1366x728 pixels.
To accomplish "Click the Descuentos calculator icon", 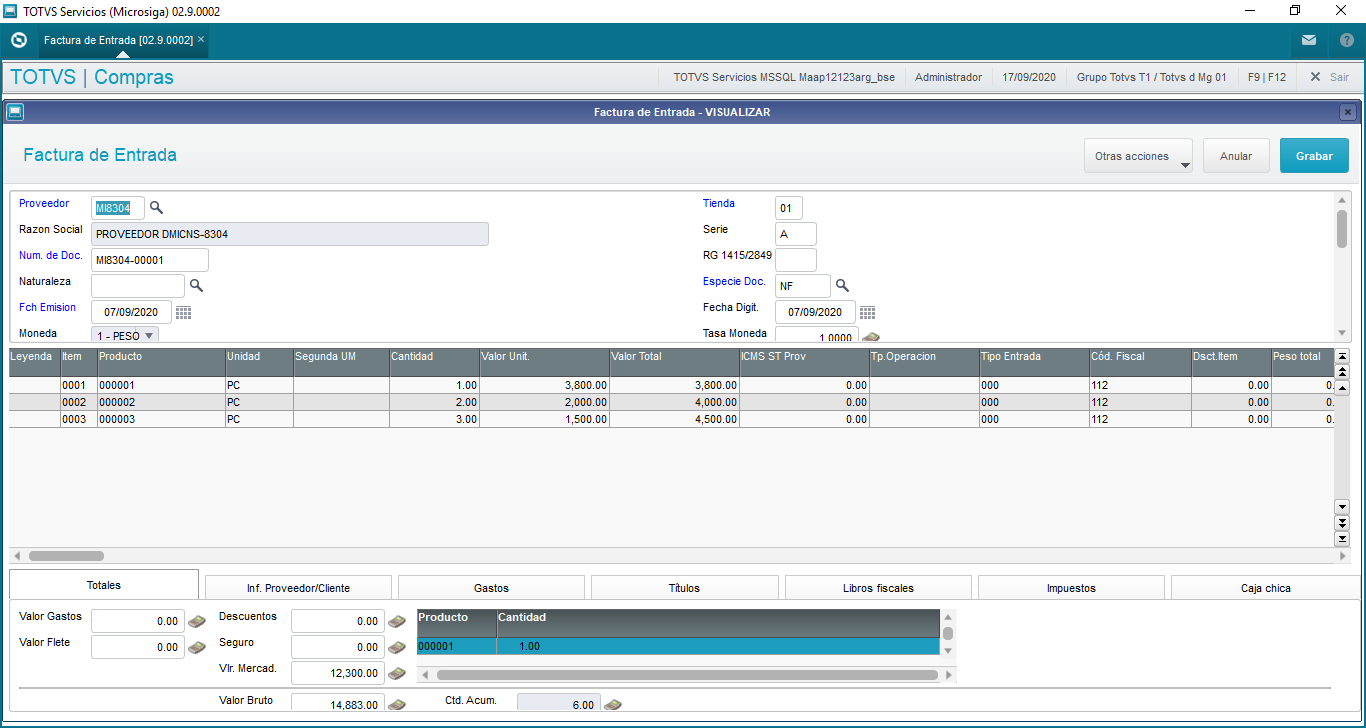I will pyautogui.click(x=397, y=621).
